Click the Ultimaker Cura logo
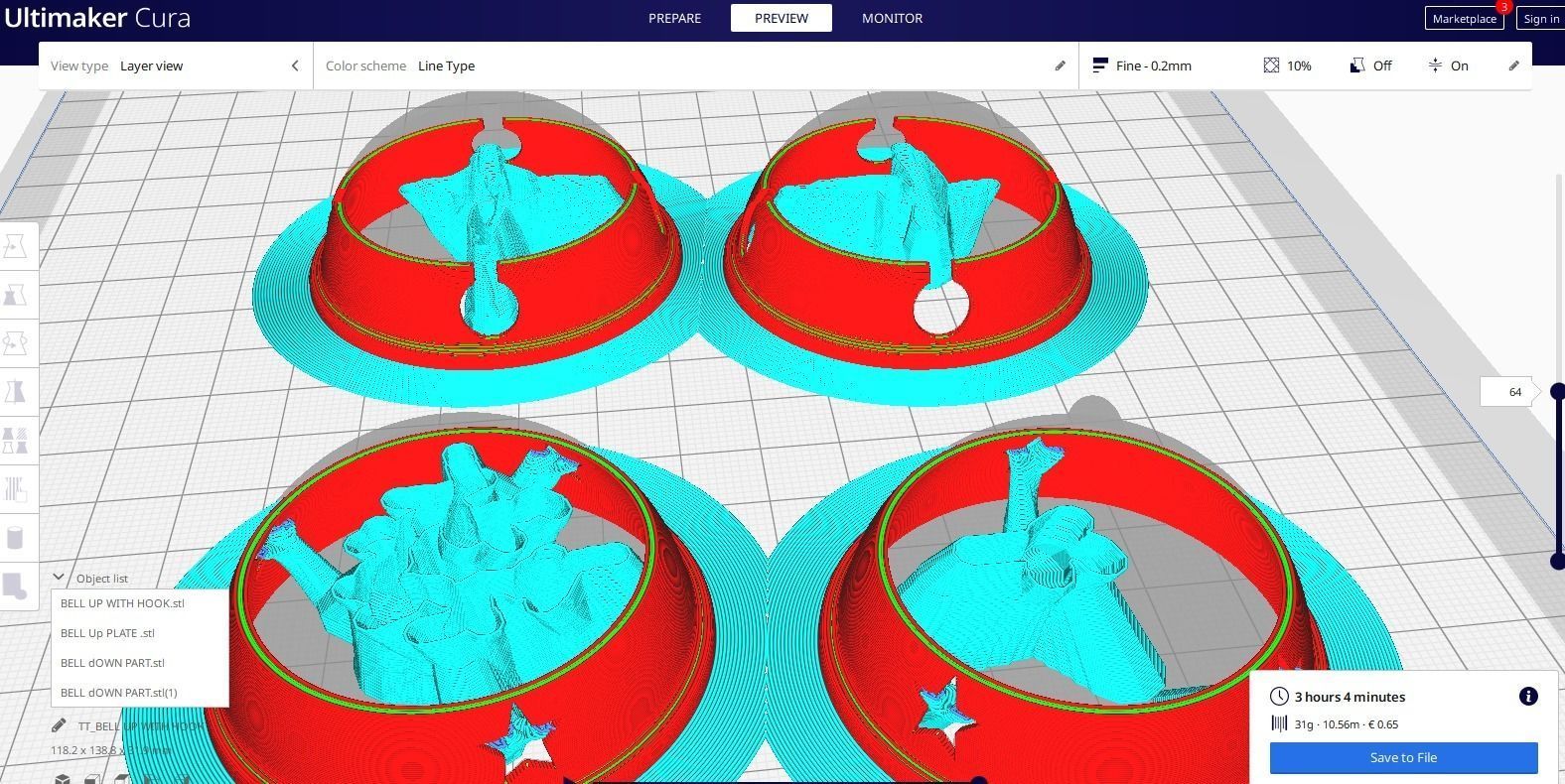The height and width of the screenshot is (784, 1565). tap(97, 18)
